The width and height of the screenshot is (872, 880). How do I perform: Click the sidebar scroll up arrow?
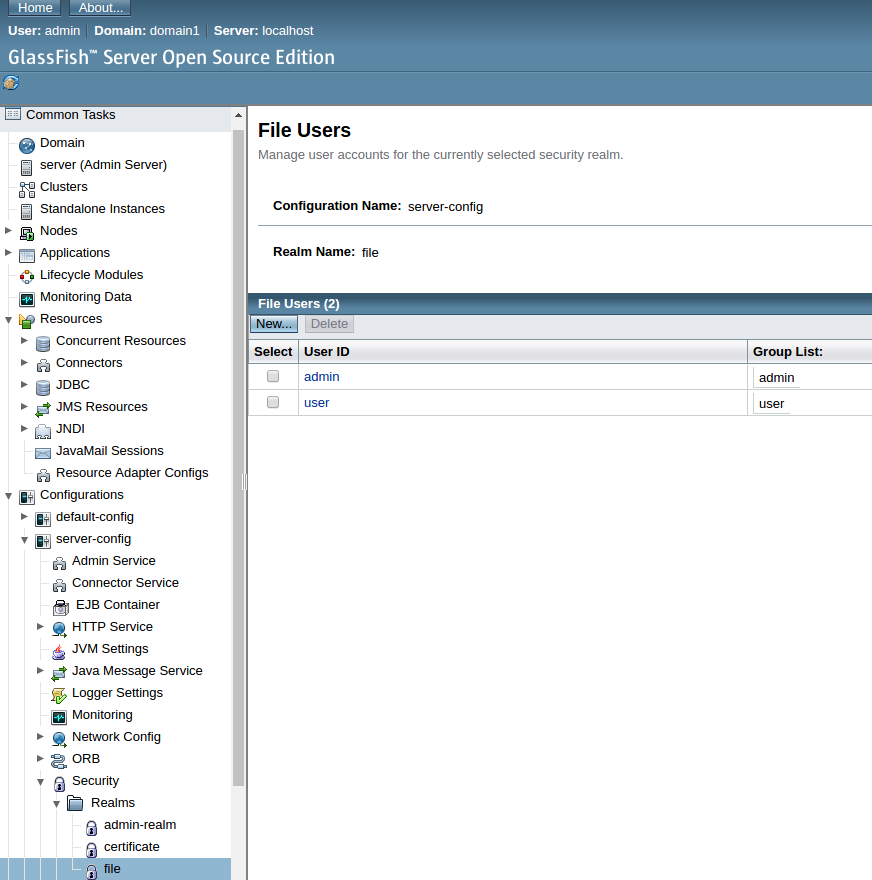tap(238, 115)
